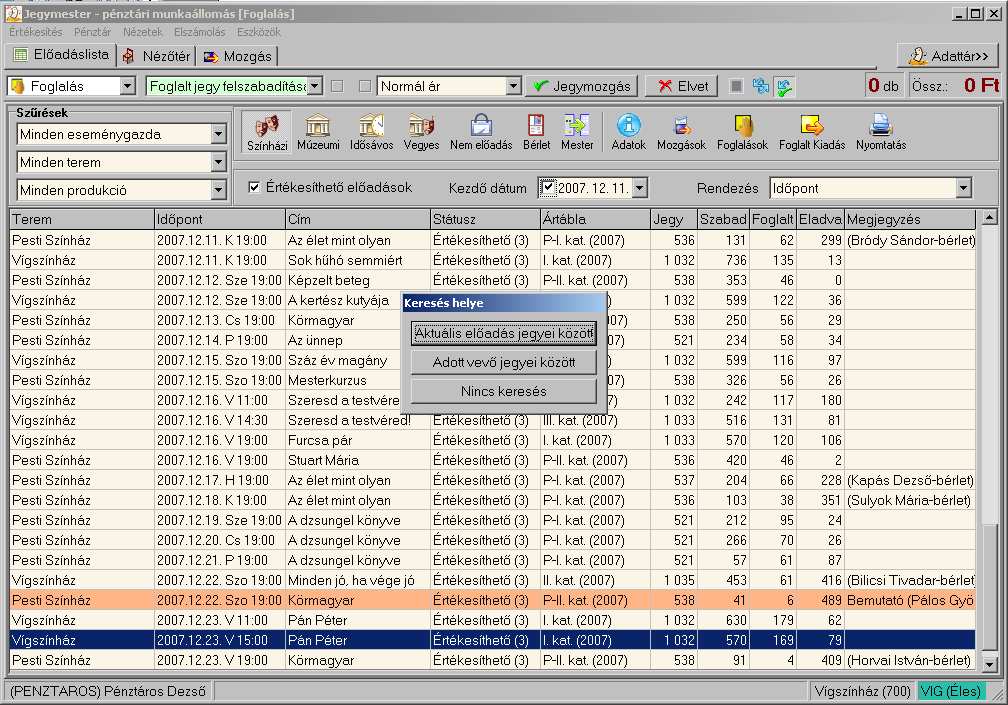Screen dimensions: 1008x705
Task: Click the (PENZTAROS) Pénztáros Dezső status entry
Action: tap(108, 691)
